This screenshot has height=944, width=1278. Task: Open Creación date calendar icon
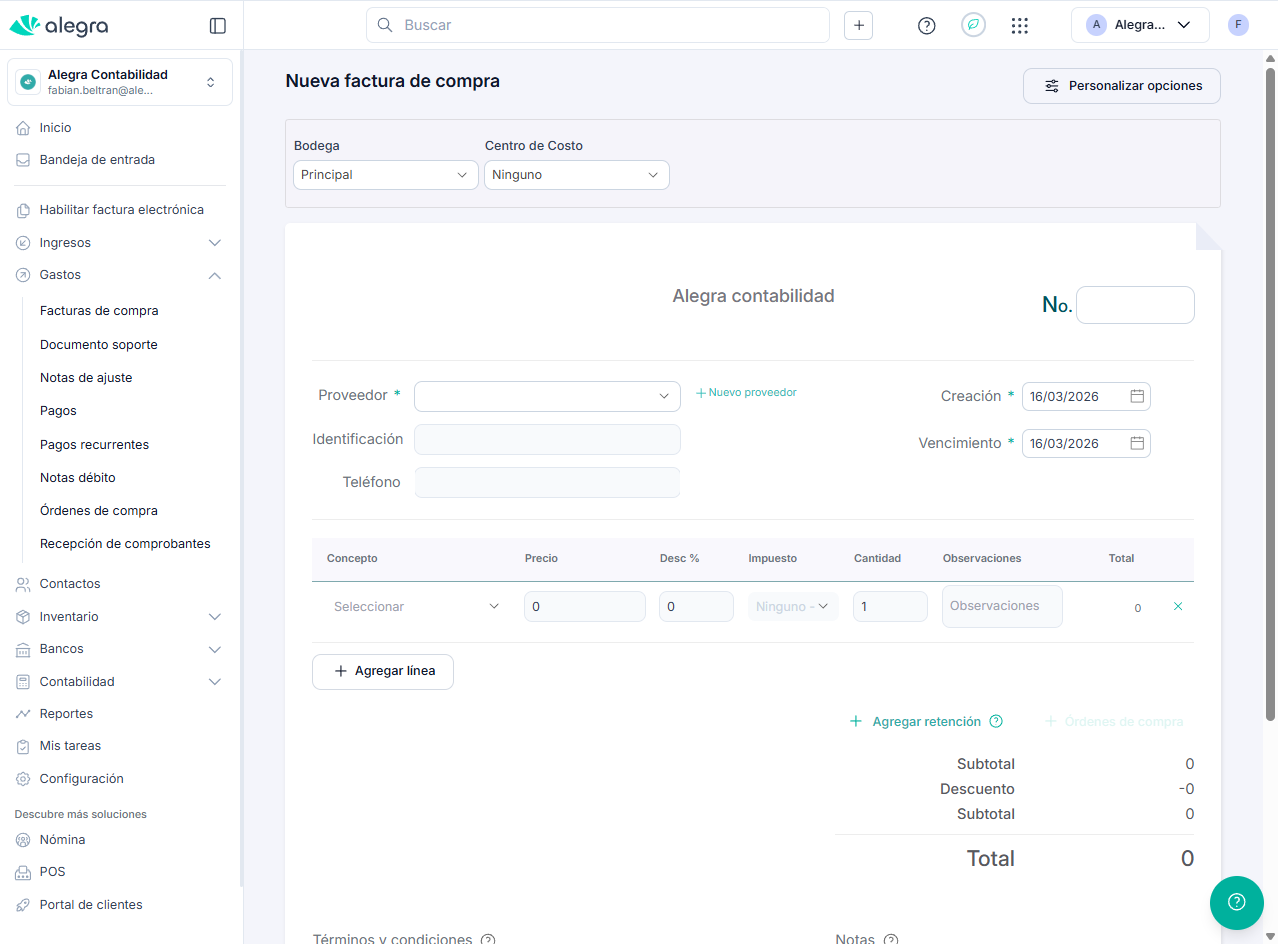[x=1137, y=396]
